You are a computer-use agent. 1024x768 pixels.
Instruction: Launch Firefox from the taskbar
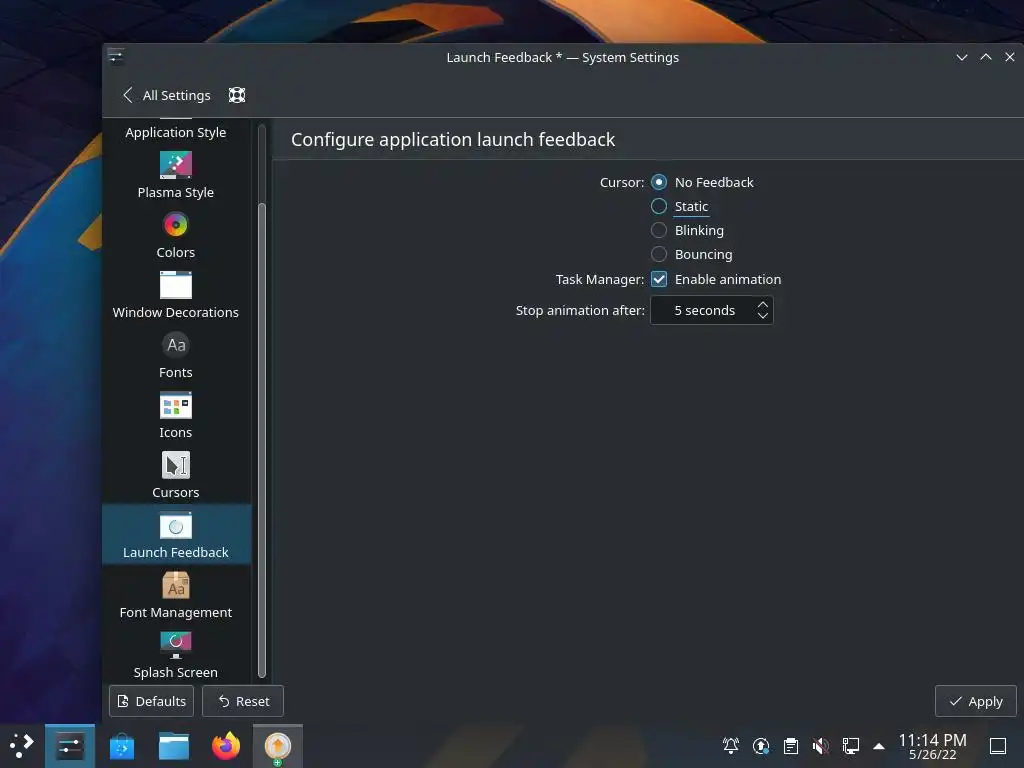click(226, 746)
